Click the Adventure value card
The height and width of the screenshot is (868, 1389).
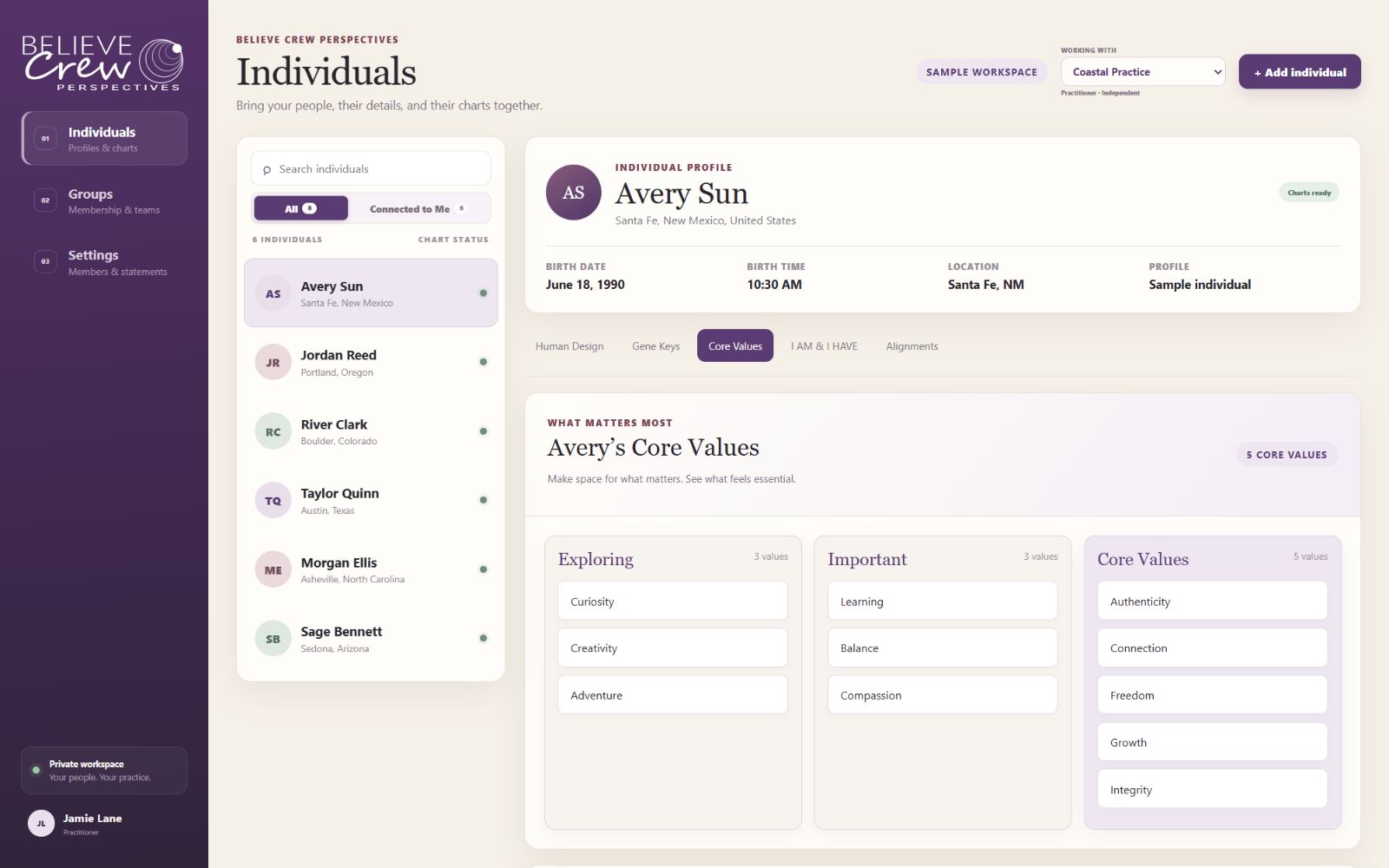(x=673, y=694)
